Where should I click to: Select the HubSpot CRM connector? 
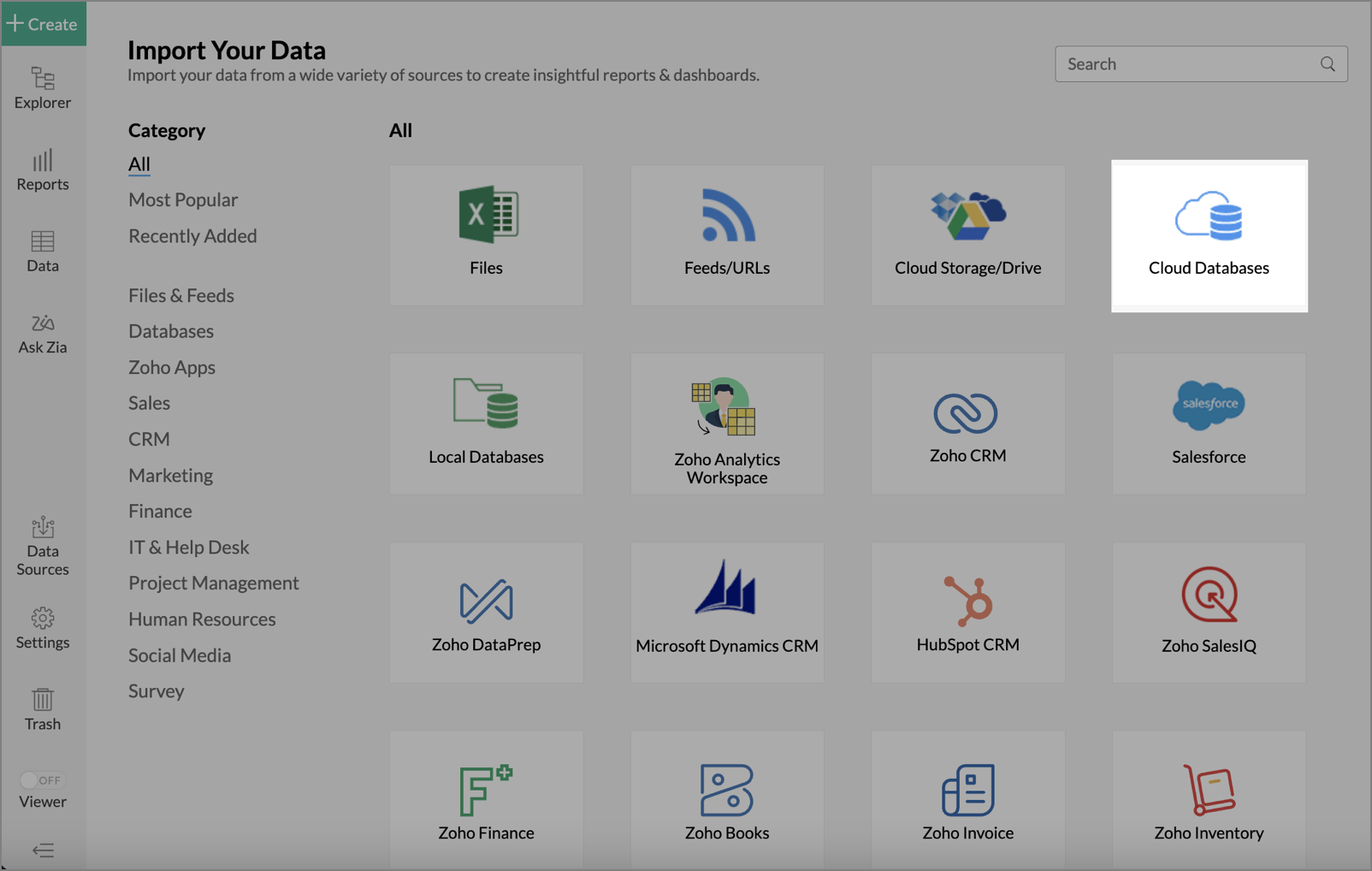click(967, 613)
